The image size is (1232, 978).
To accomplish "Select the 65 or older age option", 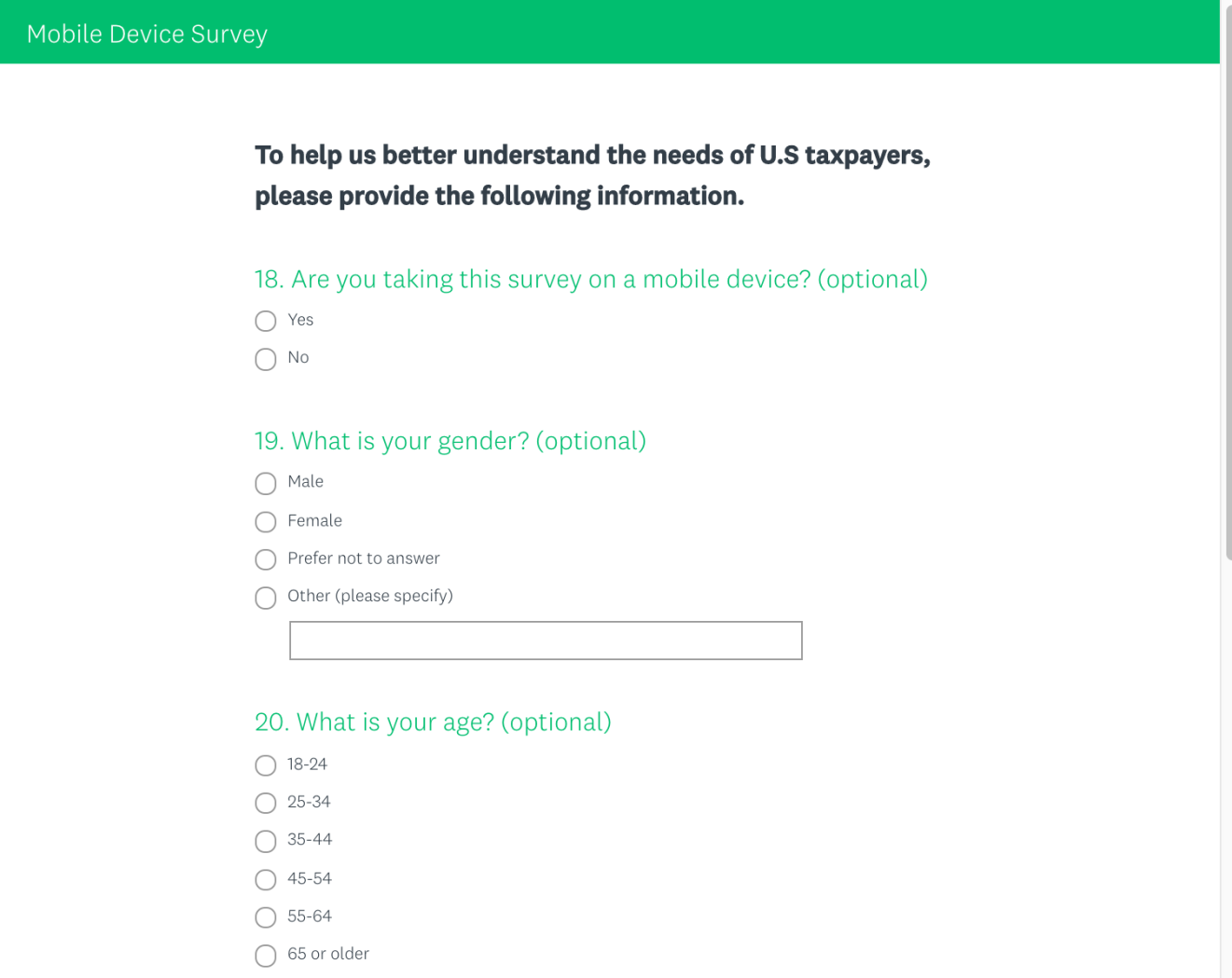I will coord(266,956).
